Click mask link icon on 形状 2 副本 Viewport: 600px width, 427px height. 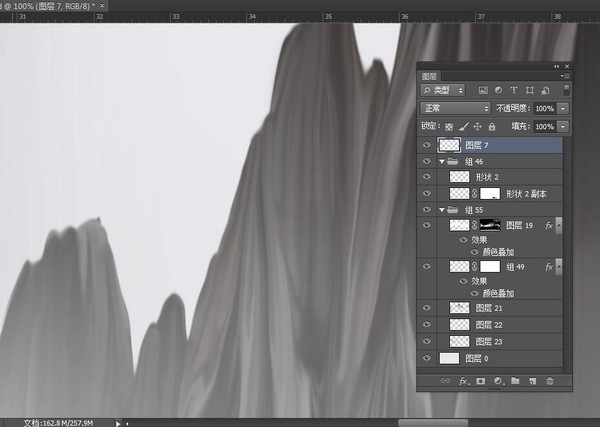[474, 194]
